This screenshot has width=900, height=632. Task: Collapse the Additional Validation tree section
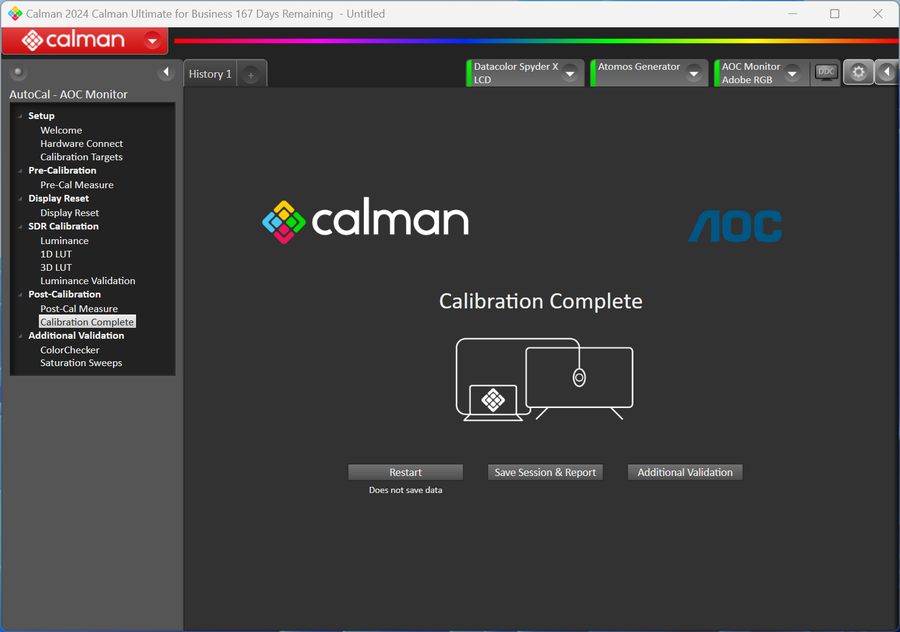(21, 336)
